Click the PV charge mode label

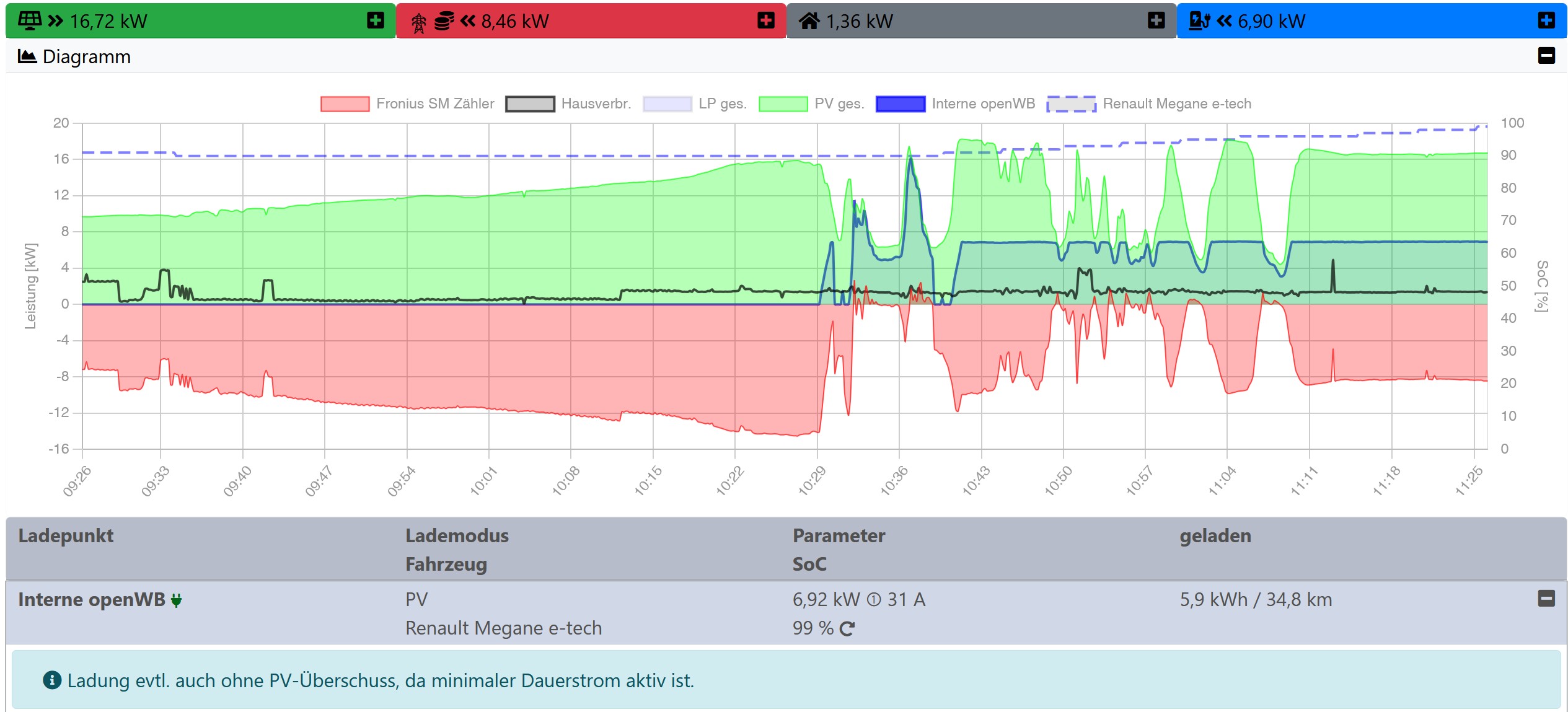pos(416,599)
